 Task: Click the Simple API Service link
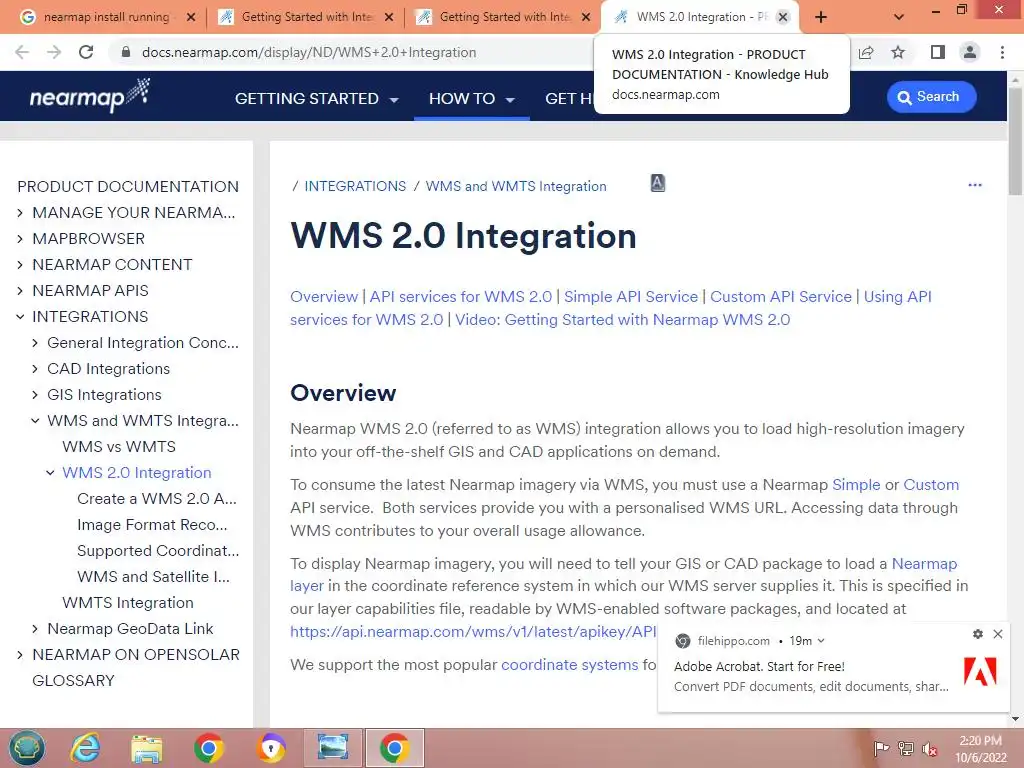click(631, 296)
